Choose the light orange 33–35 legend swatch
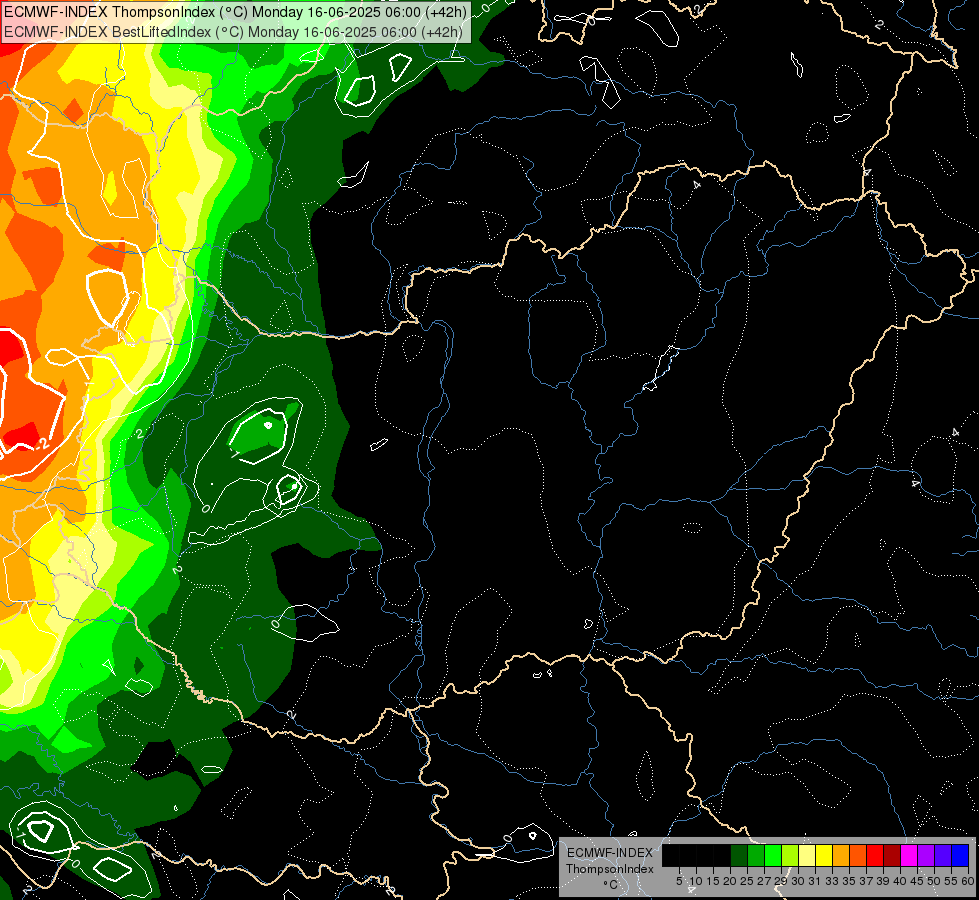Screen dimensions: 979x900 841,855
